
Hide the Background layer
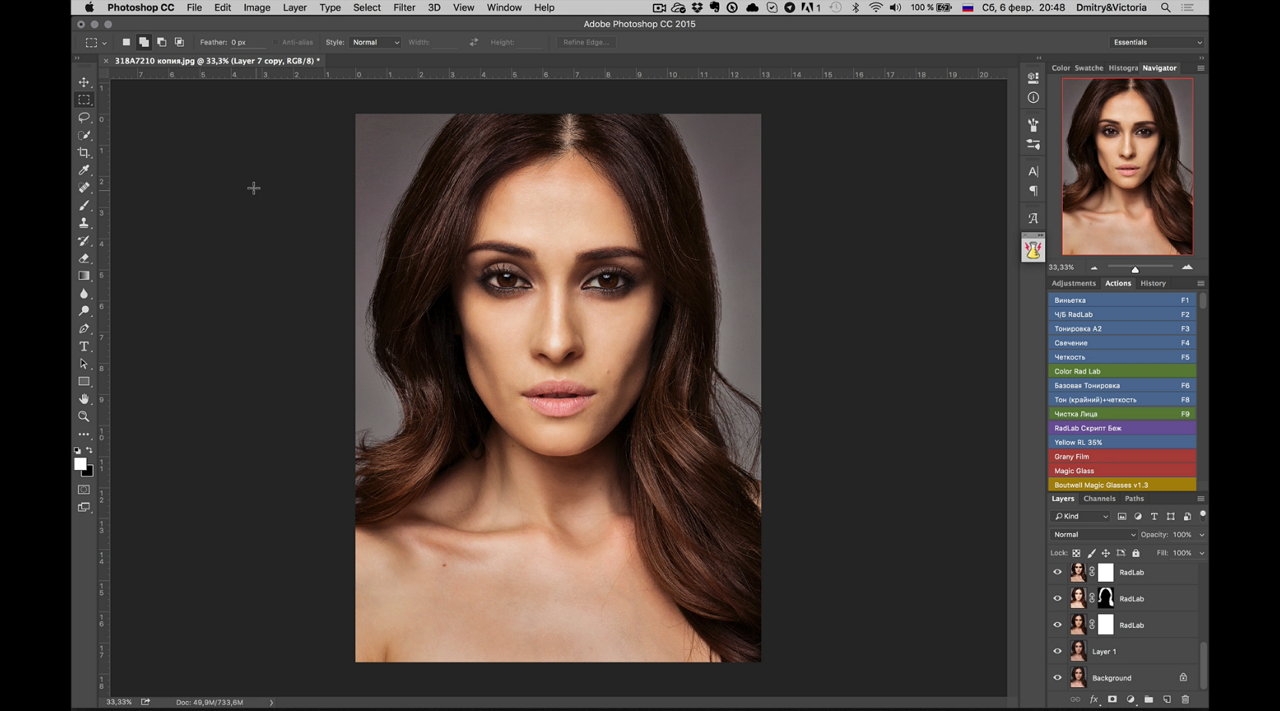pyautogui.click(x=1057, y=678)
